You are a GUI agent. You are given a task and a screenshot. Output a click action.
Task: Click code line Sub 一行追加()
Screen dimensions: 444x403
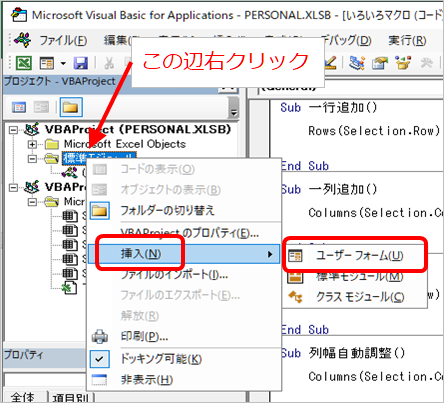[x=329, y=108]
